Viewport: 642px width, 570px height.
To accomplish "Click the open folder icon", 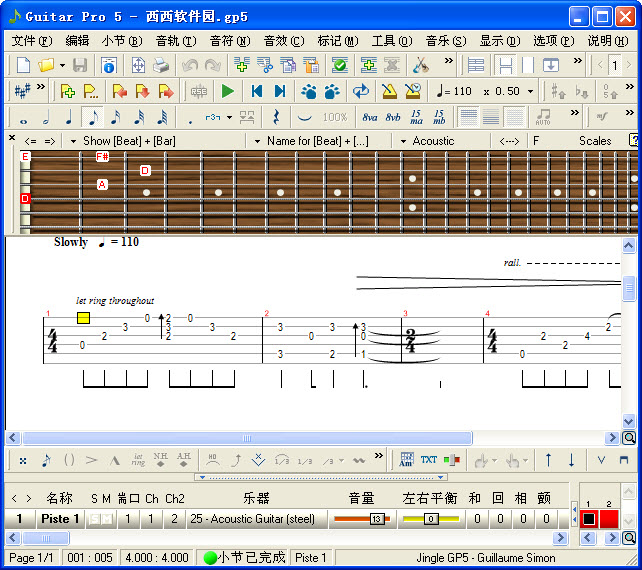I will [x=46, y=65].
